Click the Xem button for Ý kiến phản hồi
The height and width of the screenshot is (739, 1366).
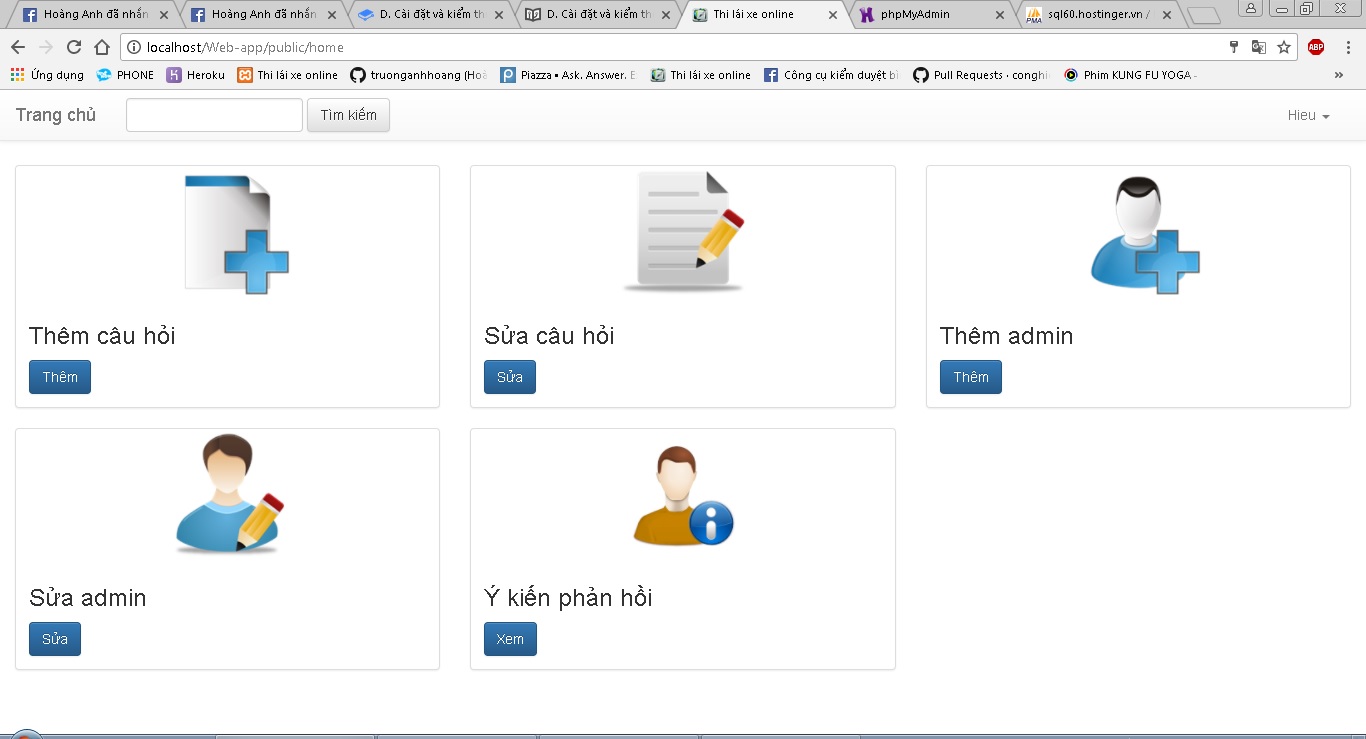click(510, 639)
